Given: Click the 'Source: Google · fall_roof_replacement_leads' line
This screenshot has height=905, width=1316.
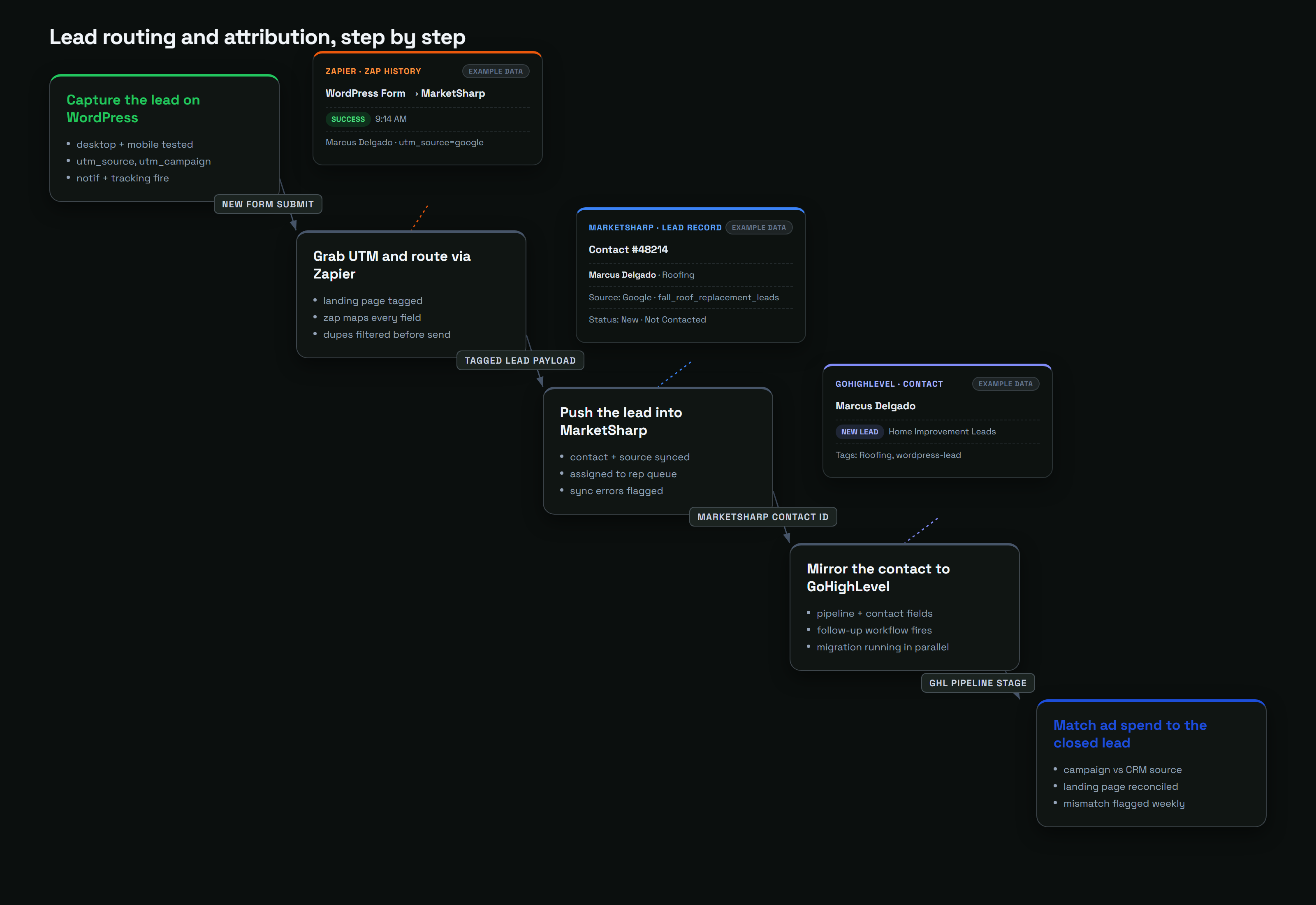Looking at the screenshot, I should click(x=684, y=298).
